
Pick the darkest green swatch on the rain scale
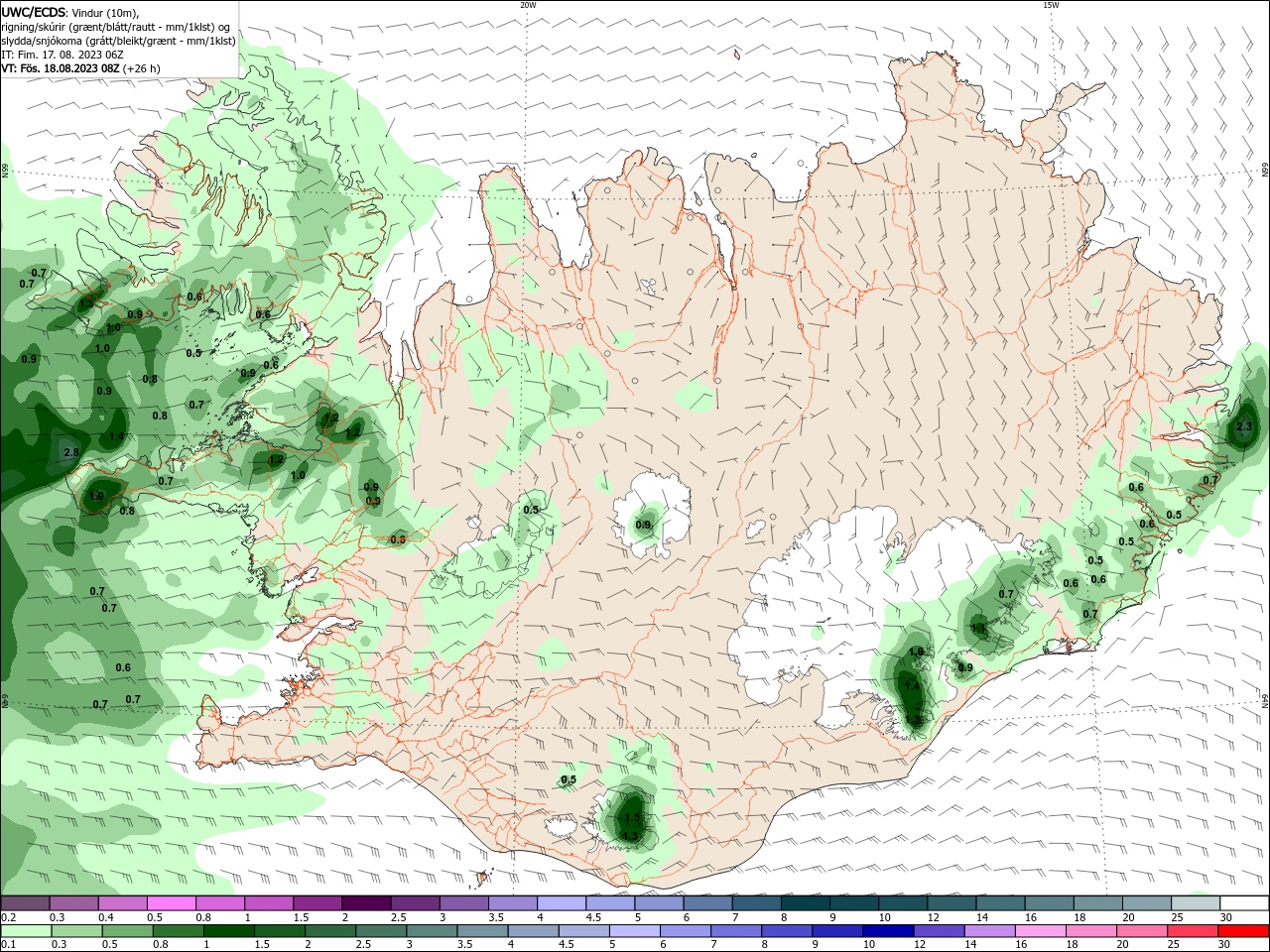pos(229,932)
